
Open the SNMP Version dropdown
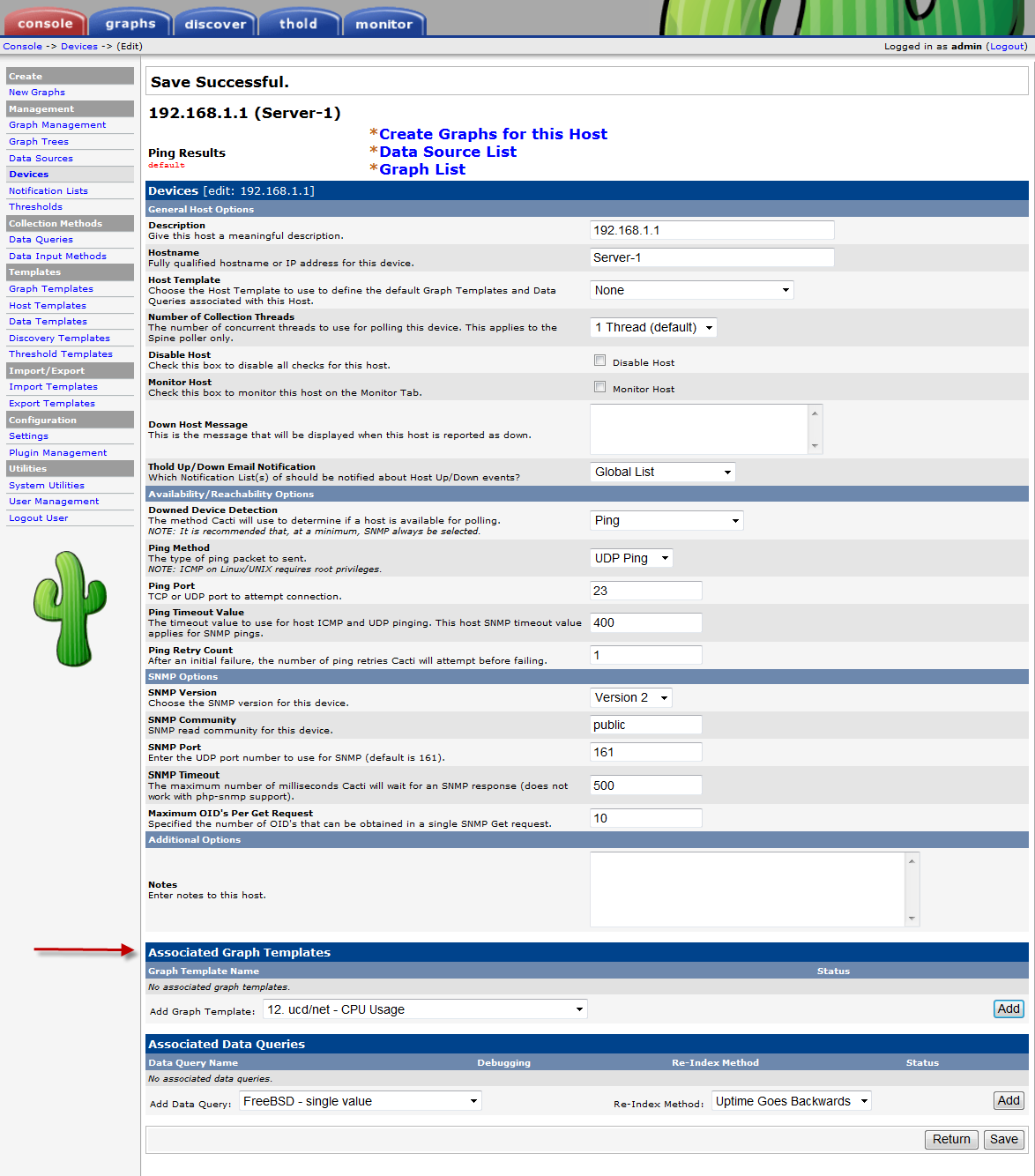(631, 697)
